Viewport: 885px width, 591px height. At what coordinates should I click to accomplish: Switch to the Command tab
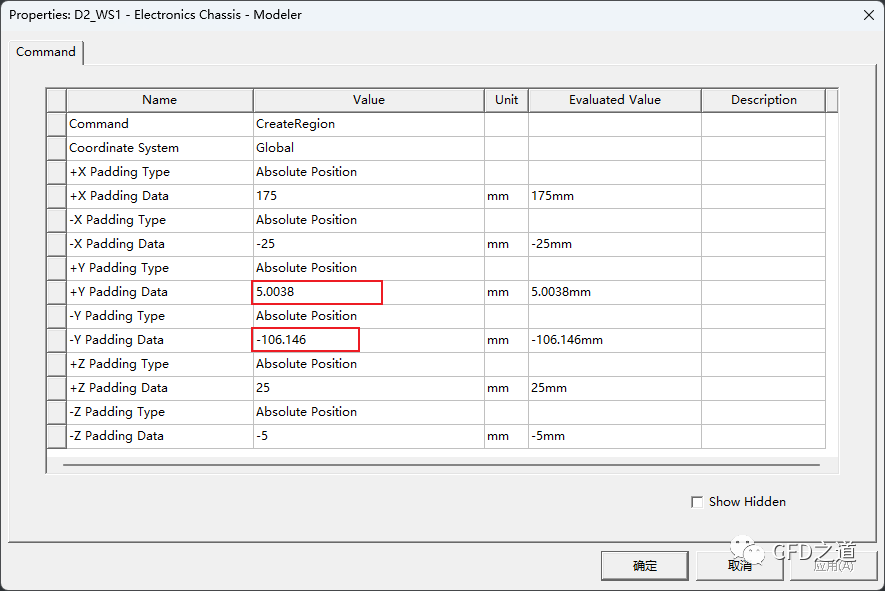(x=46, y=52)
